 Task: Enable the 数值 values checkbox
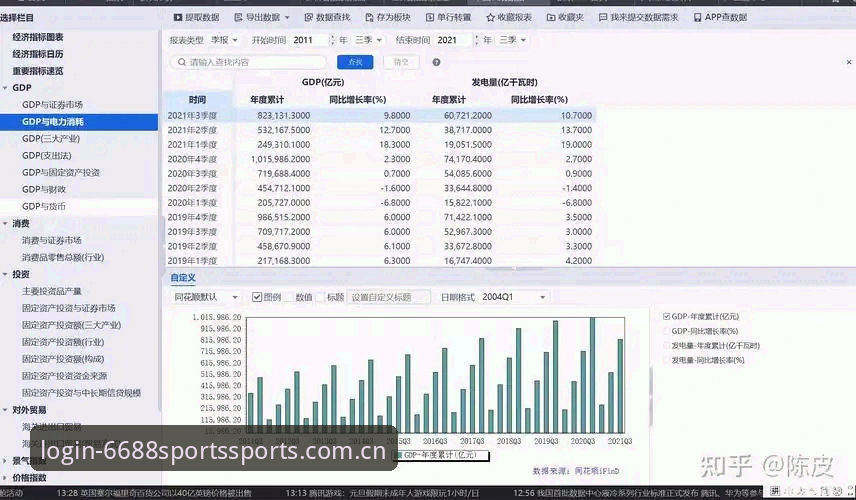click(289, 297)
